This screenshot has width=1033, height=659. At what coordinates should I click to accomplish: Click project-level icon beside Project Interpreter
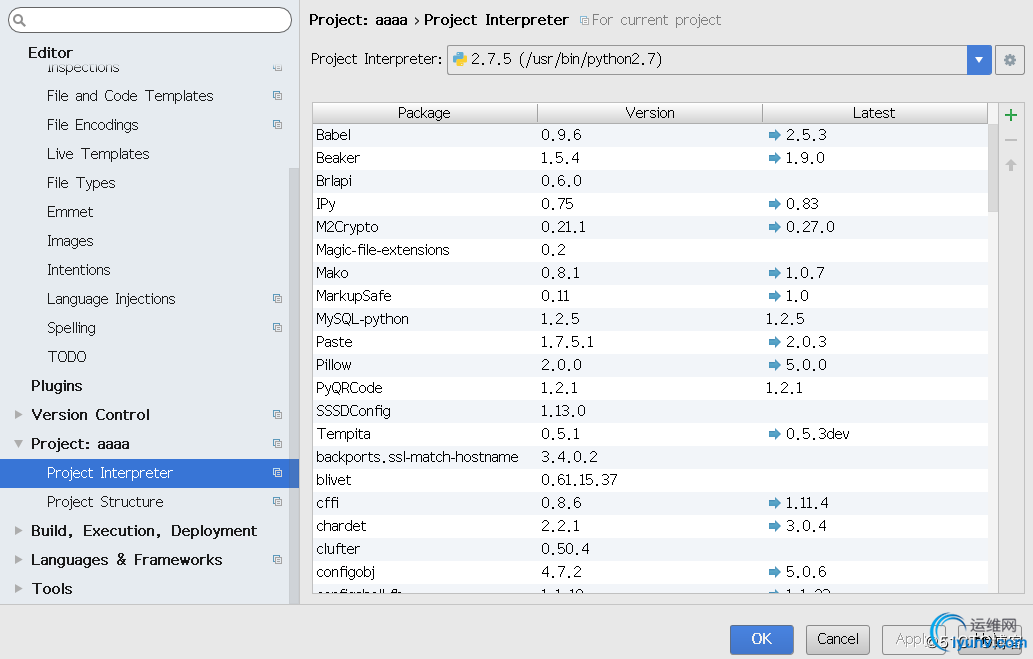tap(277, 473)
